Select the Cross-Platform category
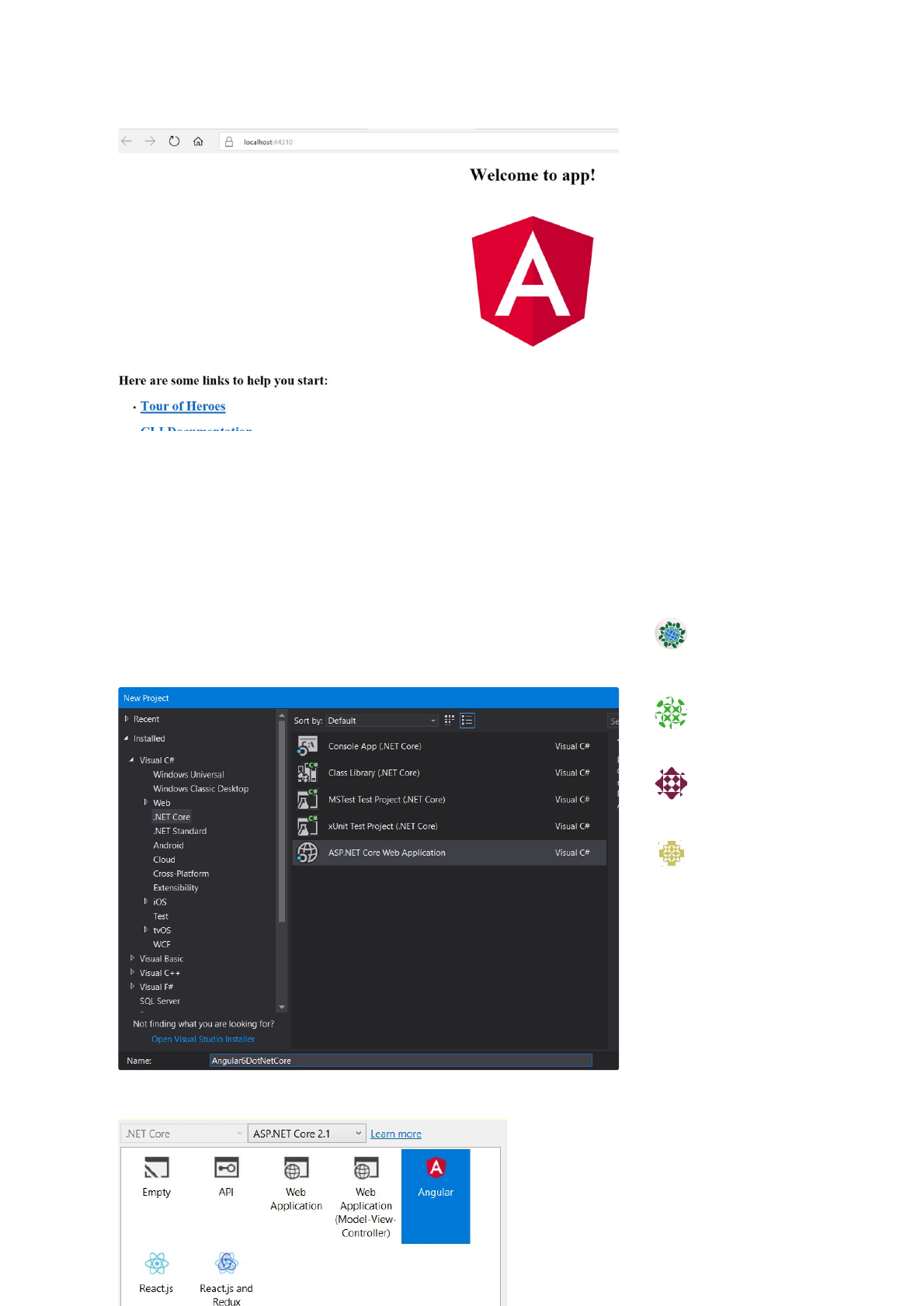924x1306 pixels. tap(181, 874)
